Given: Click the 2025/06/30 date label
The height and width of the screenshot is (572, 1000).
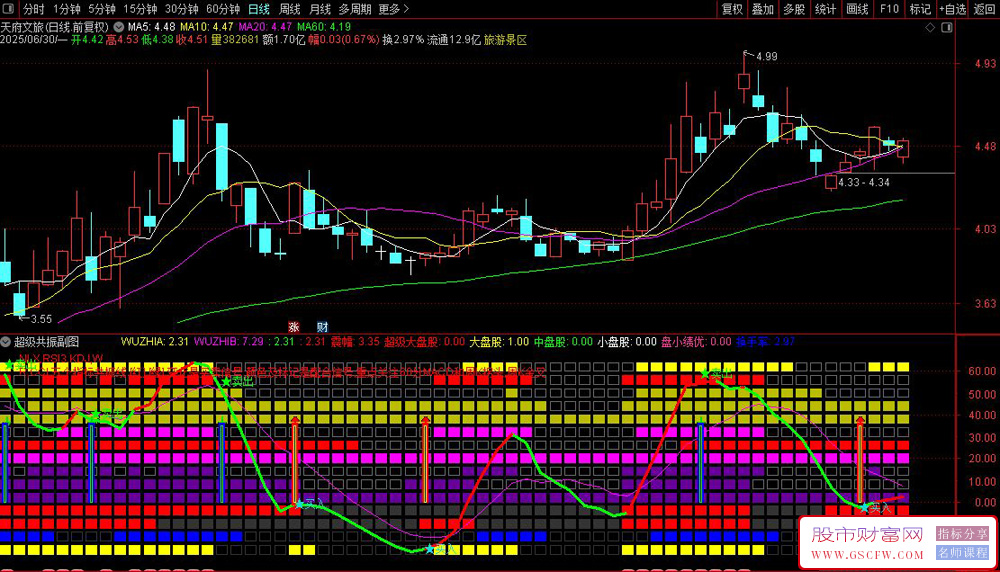Looking at the screenshot, I should [x=29, y=40].
